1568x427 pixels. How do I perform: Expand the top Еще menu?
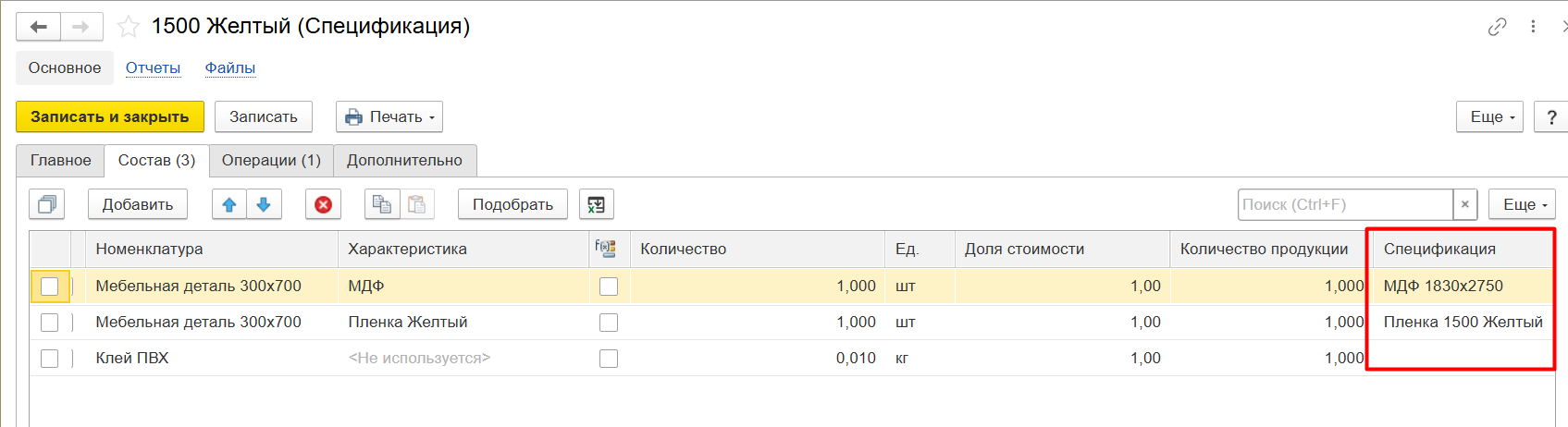tap(1489, 116)
